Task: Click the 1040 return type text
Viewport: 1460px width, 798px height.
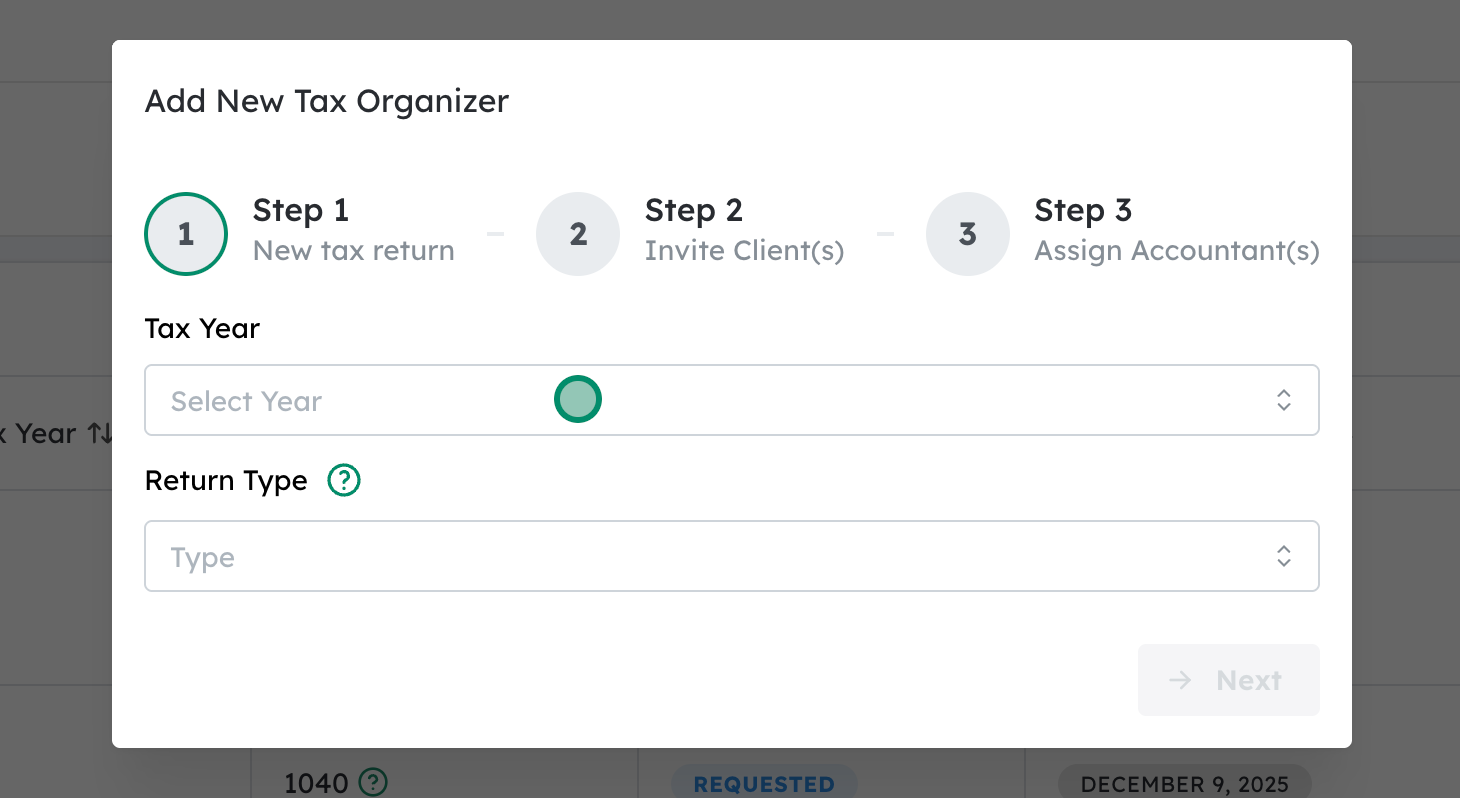Action: click(x=316, y=782)
